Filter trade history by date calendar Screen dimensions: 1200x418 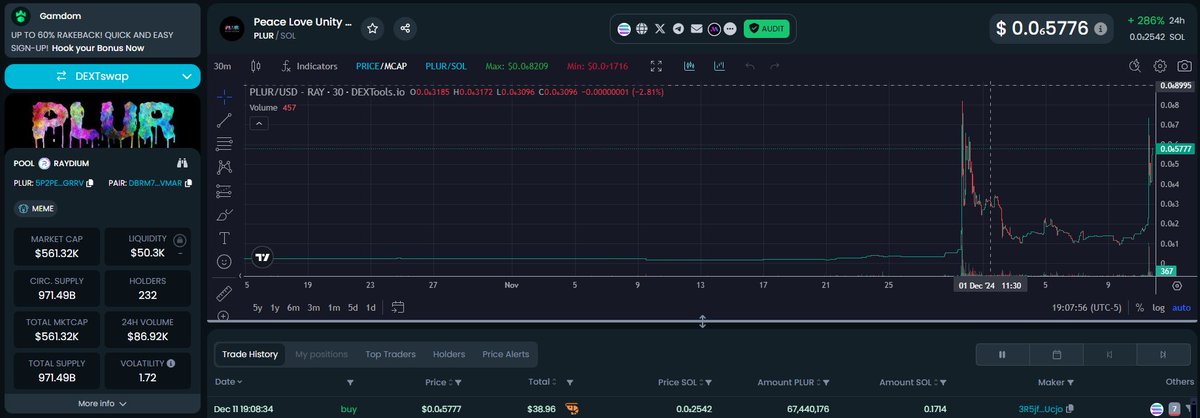[1057, 354]
